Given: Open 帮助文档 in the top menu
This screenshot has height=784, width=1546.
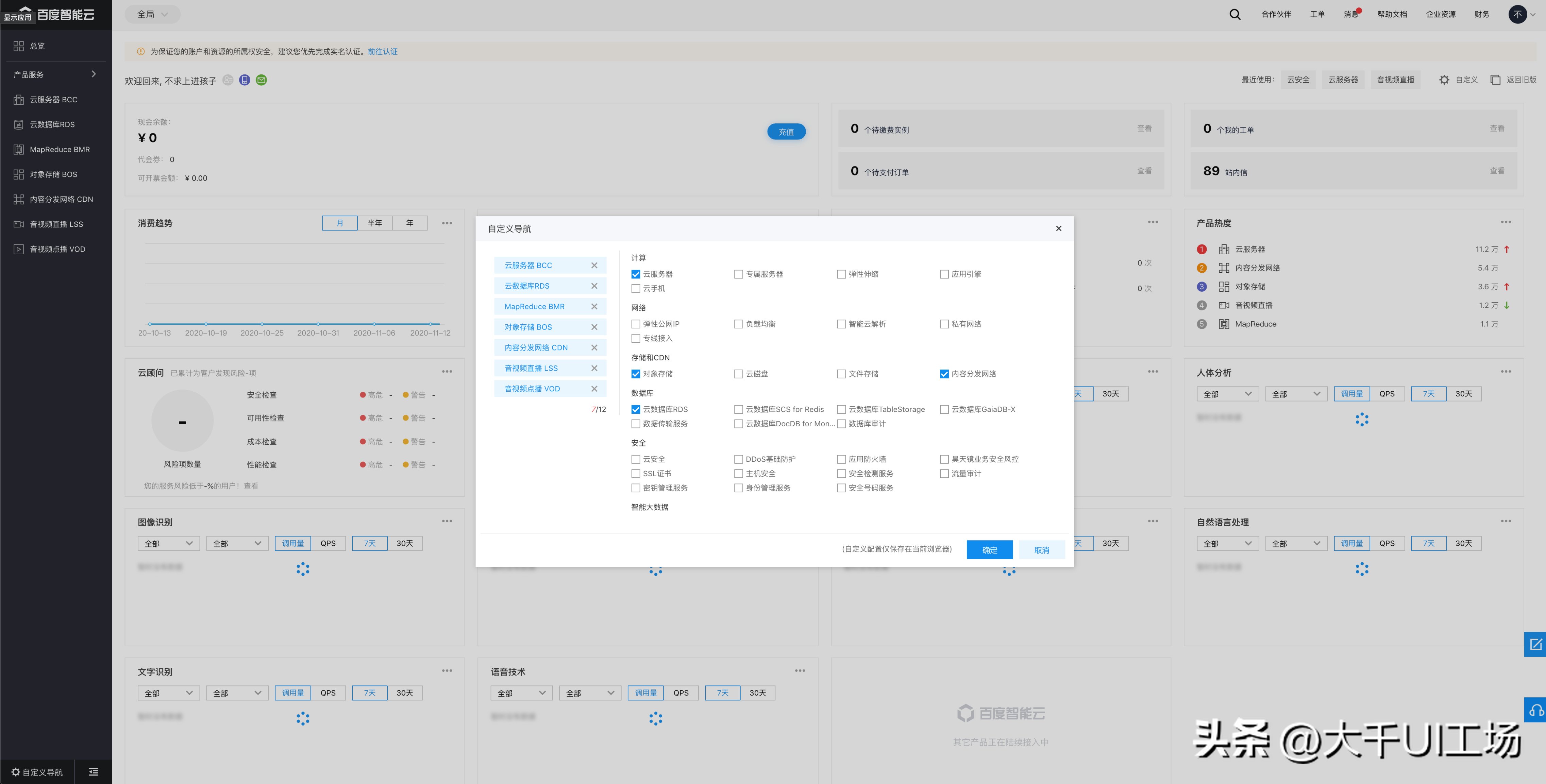Looking at the screenshot, I should point(1392,14).
